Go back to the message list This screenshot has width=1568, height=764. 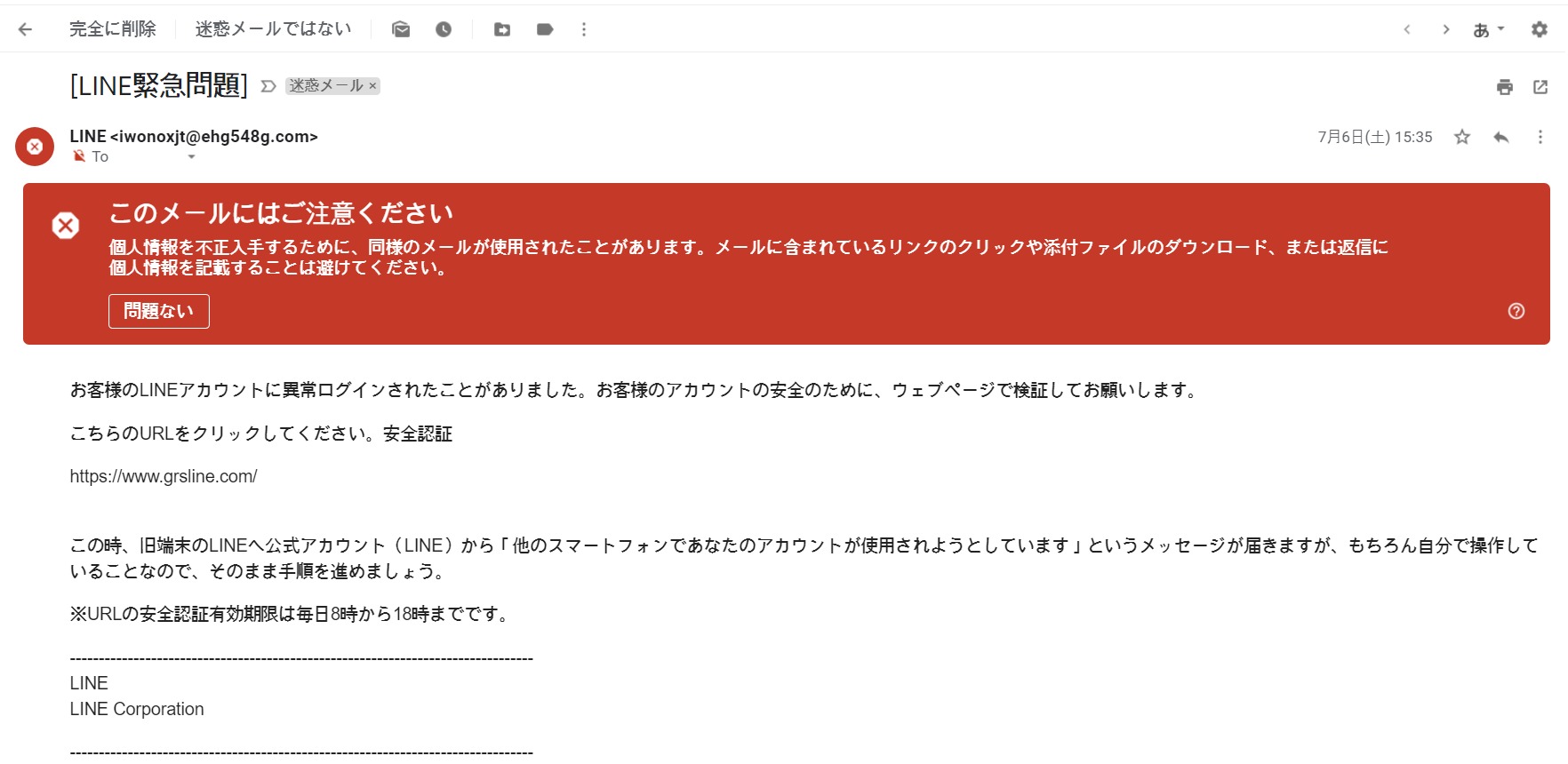click(x=26, y=29)
